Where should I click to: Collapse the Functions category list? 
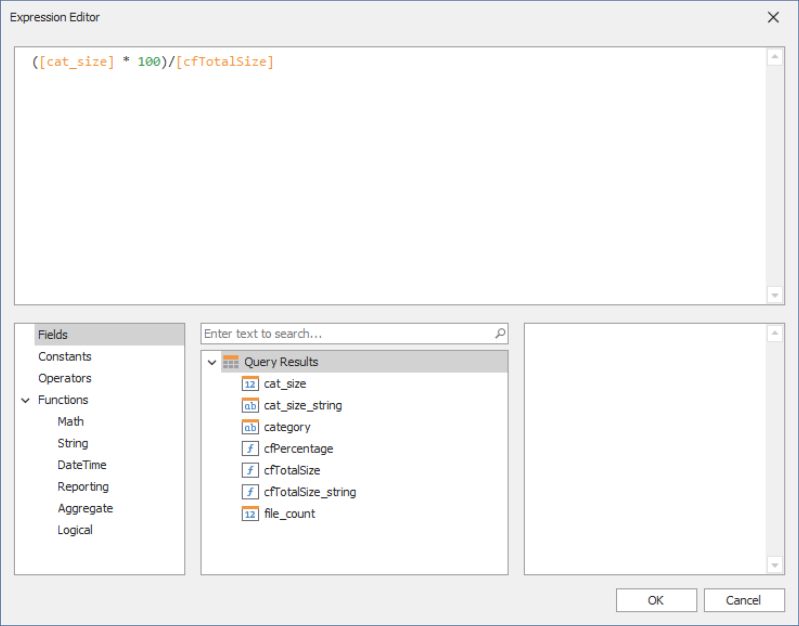tap(25, 400)
